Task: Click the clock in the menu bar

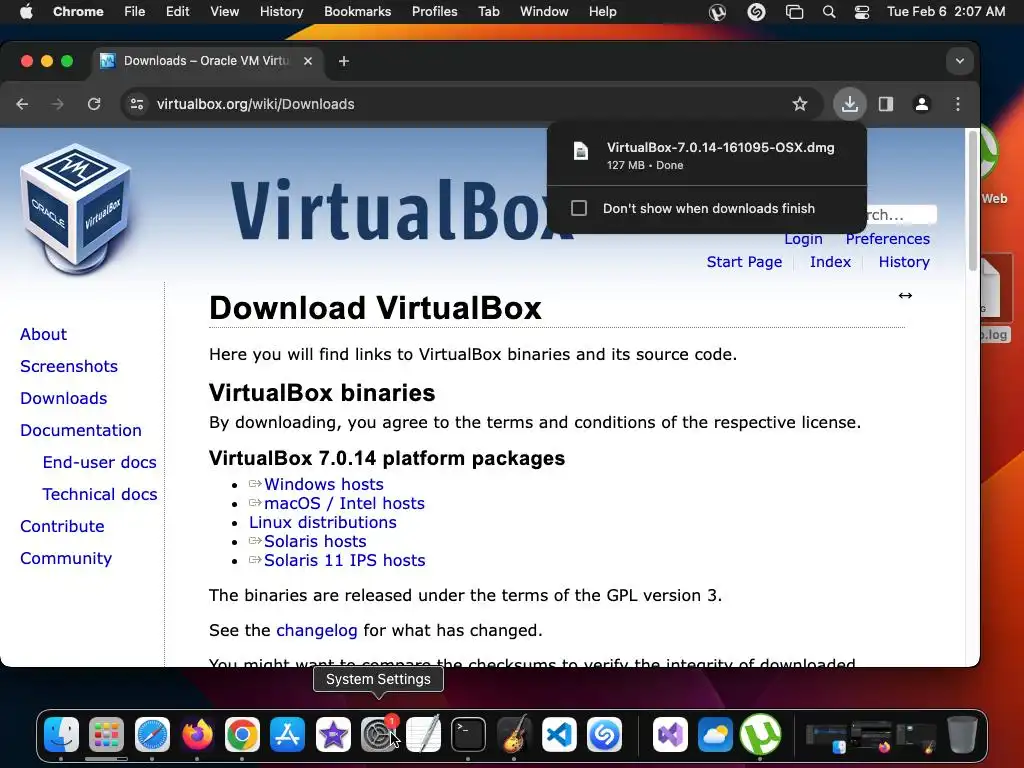Action: 946,12
